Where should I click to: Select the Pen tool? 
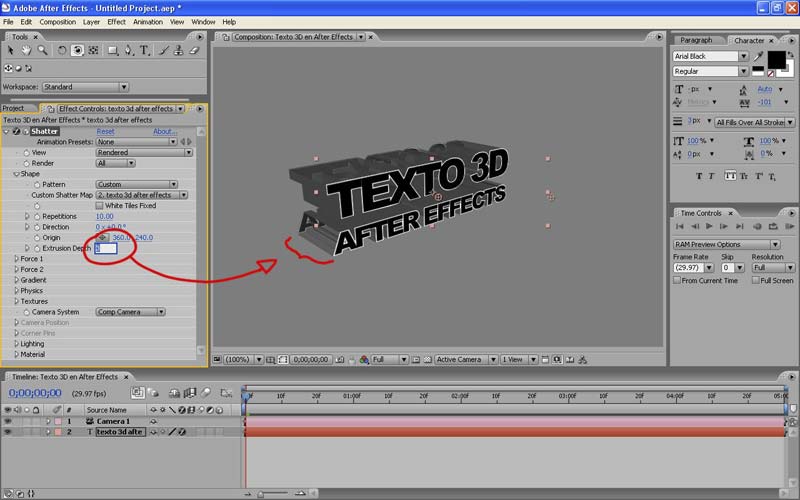click(x=129, y=50)
